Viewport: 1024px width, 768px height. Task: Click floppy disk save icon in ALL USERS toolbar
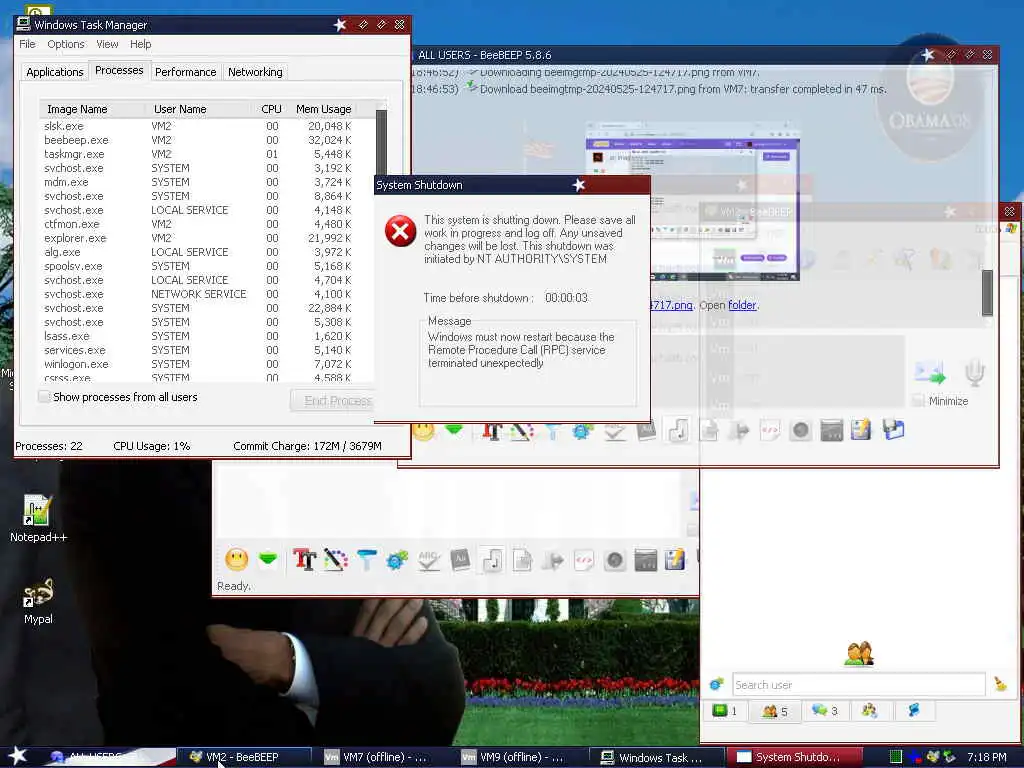click(893, 430)
